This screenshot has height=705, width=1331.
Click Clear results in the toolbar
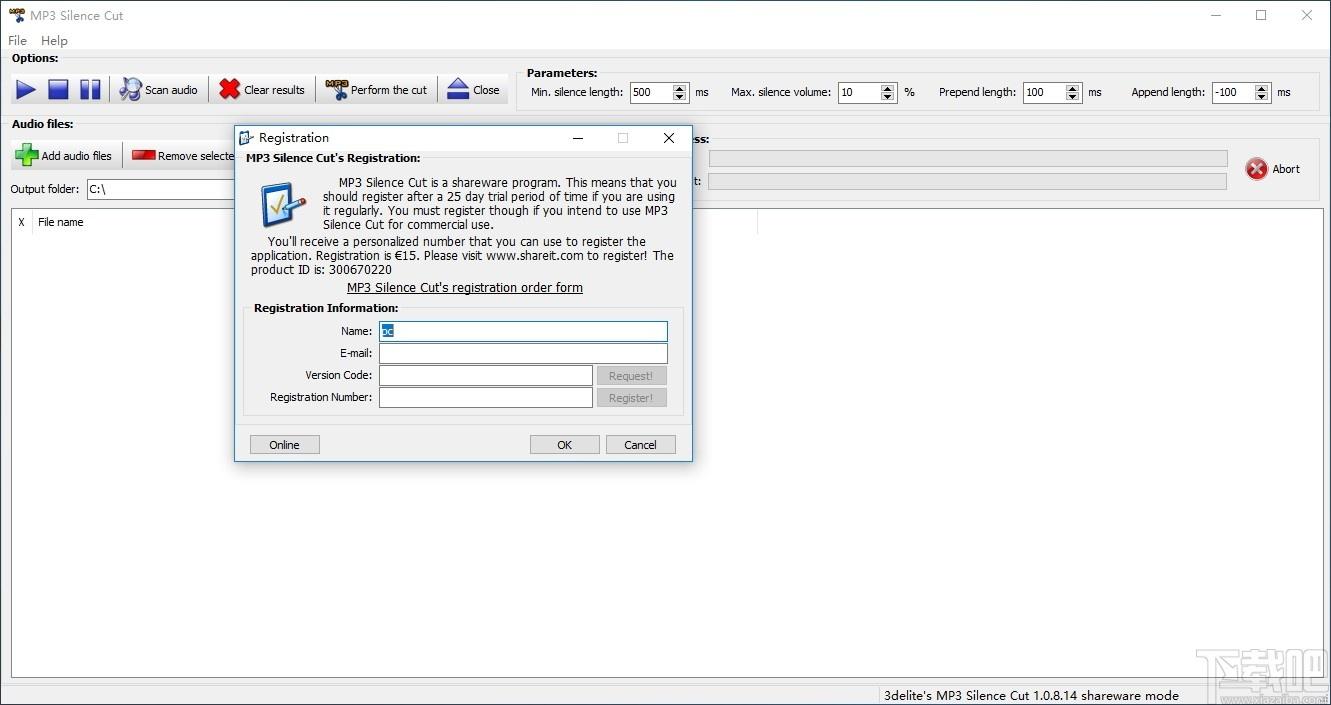[x=262, y=90]
